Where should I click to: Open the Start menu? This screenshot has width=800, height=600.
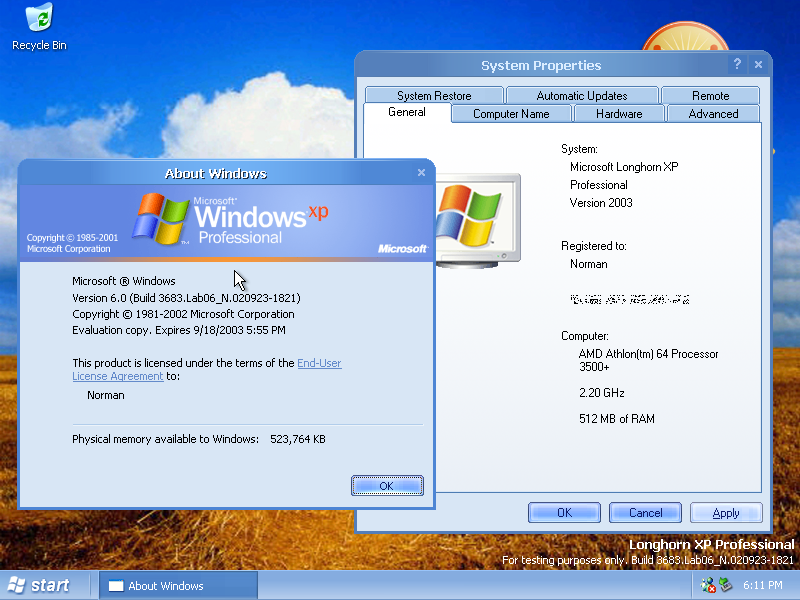[x=40, y=585]
